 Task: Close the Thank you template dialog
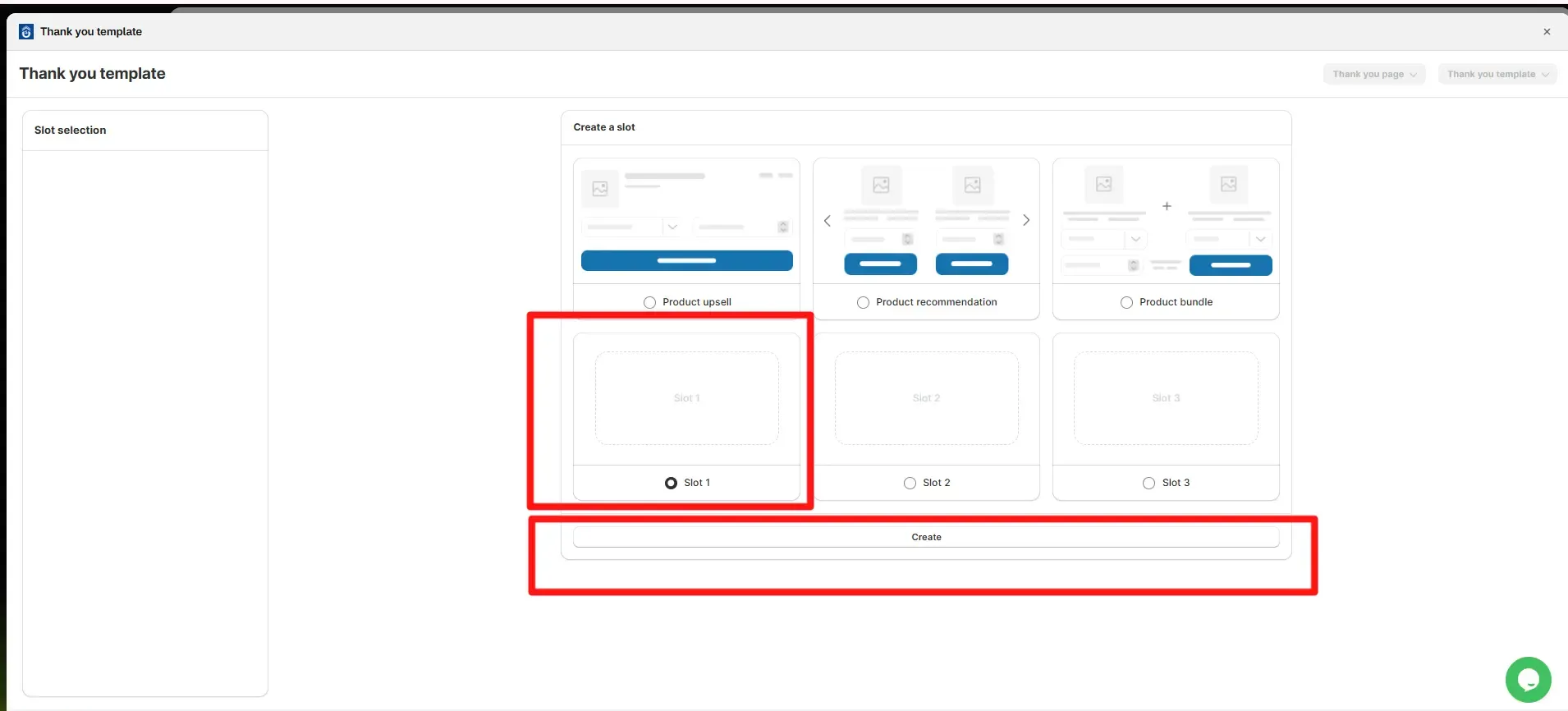click(x=1547, y=32)
